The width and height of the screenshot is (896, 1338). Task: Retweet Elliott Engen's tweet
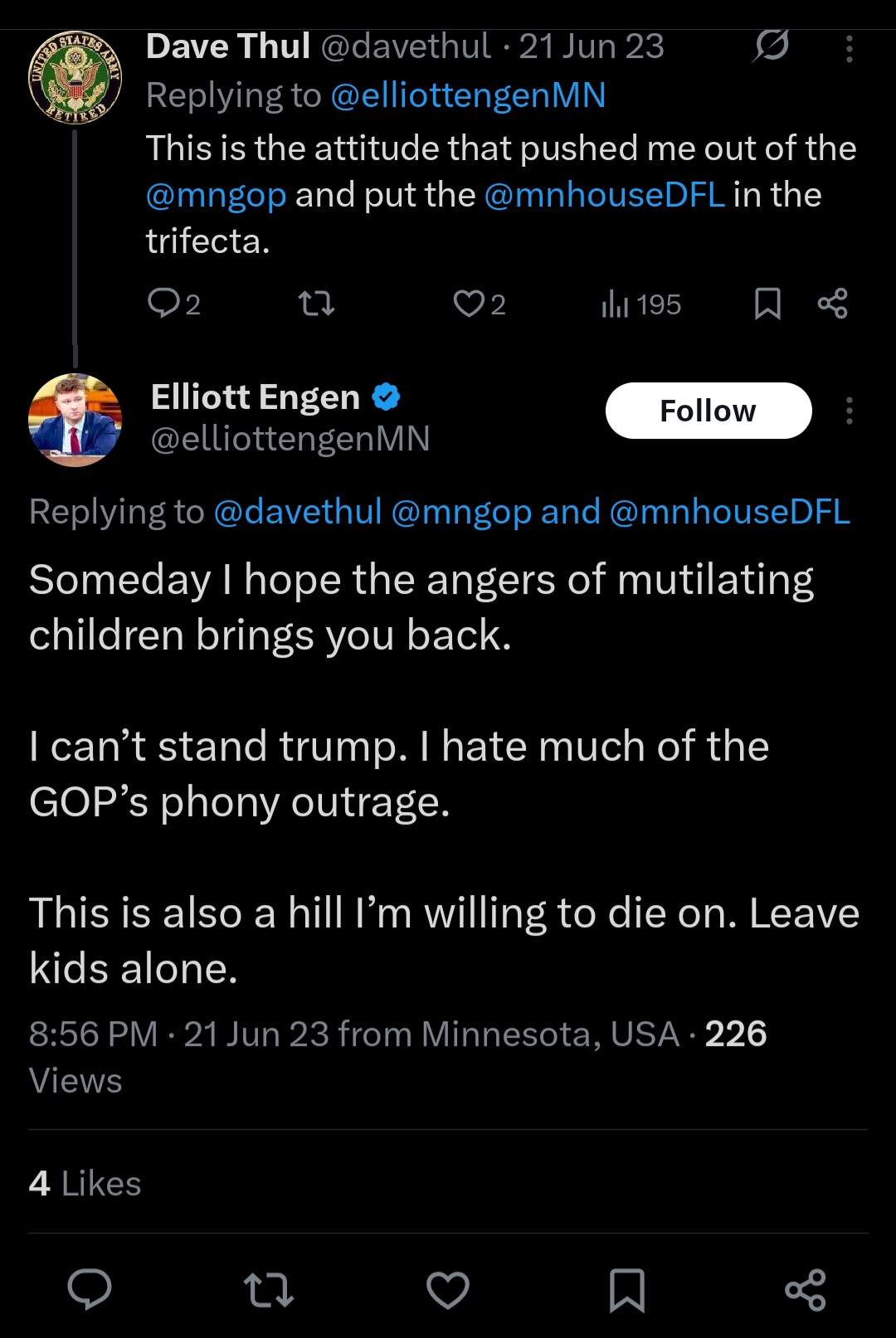point(269,1290)
